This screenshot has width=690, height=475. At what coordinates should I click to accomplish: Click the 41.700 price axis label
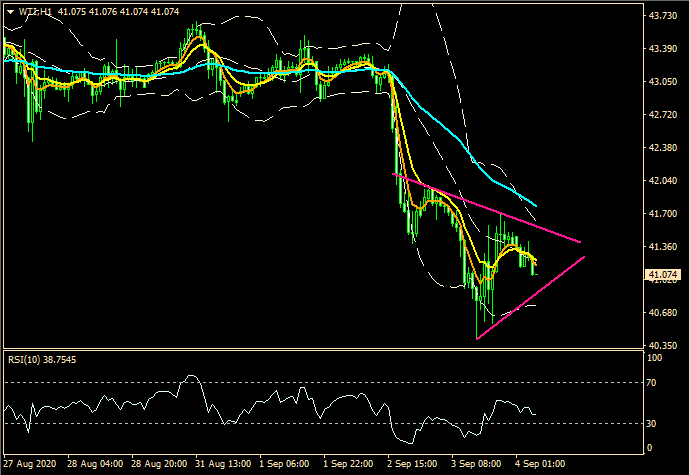664,214
